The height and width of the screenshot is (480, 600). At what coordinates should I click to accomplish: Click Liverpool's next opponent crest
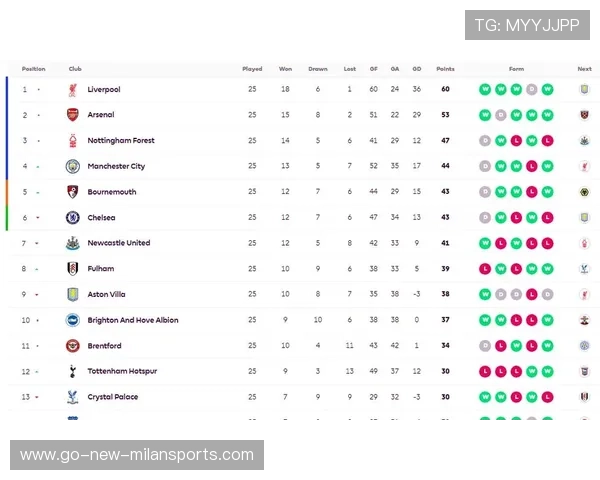click(x=584, y=89)
